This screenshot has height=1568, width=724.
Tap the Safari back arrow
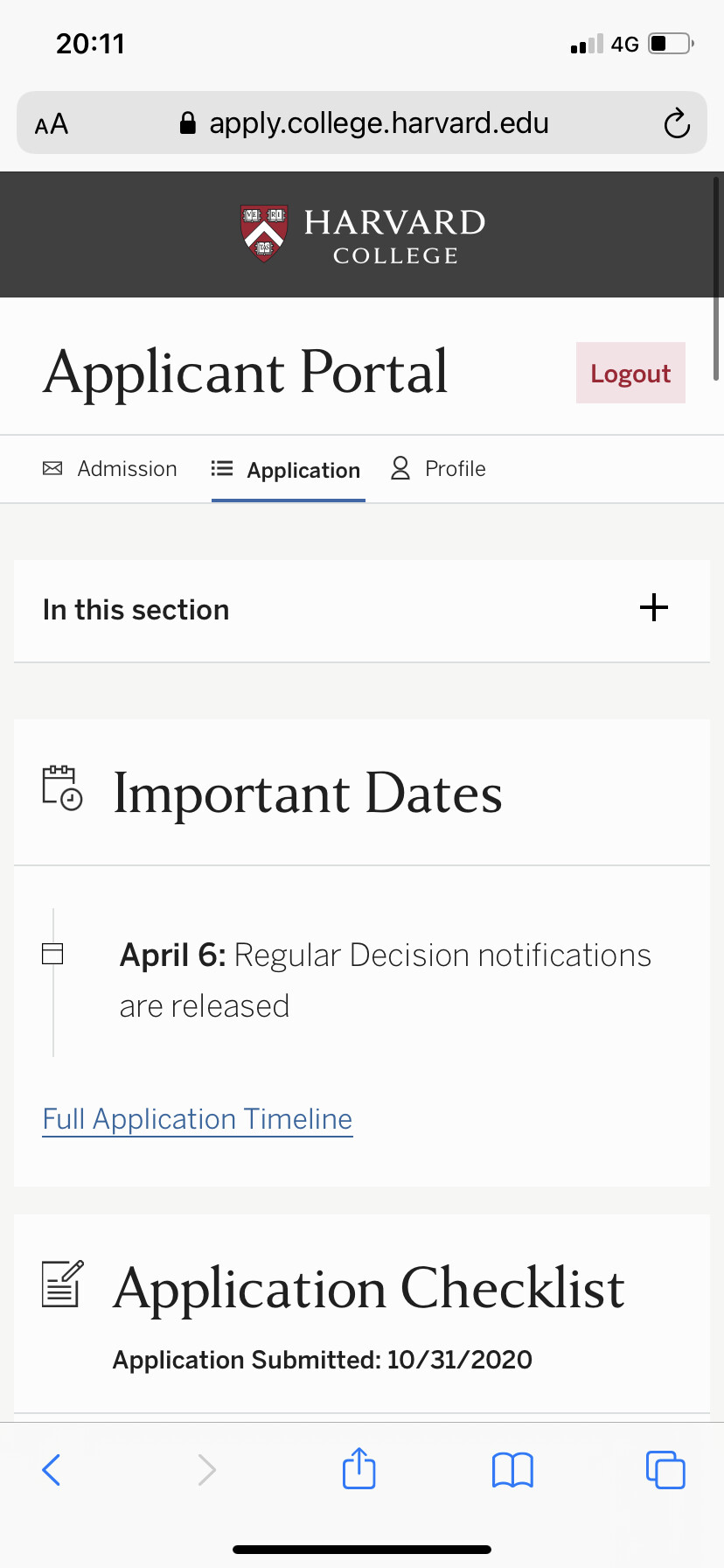(x=52, y=1470)
